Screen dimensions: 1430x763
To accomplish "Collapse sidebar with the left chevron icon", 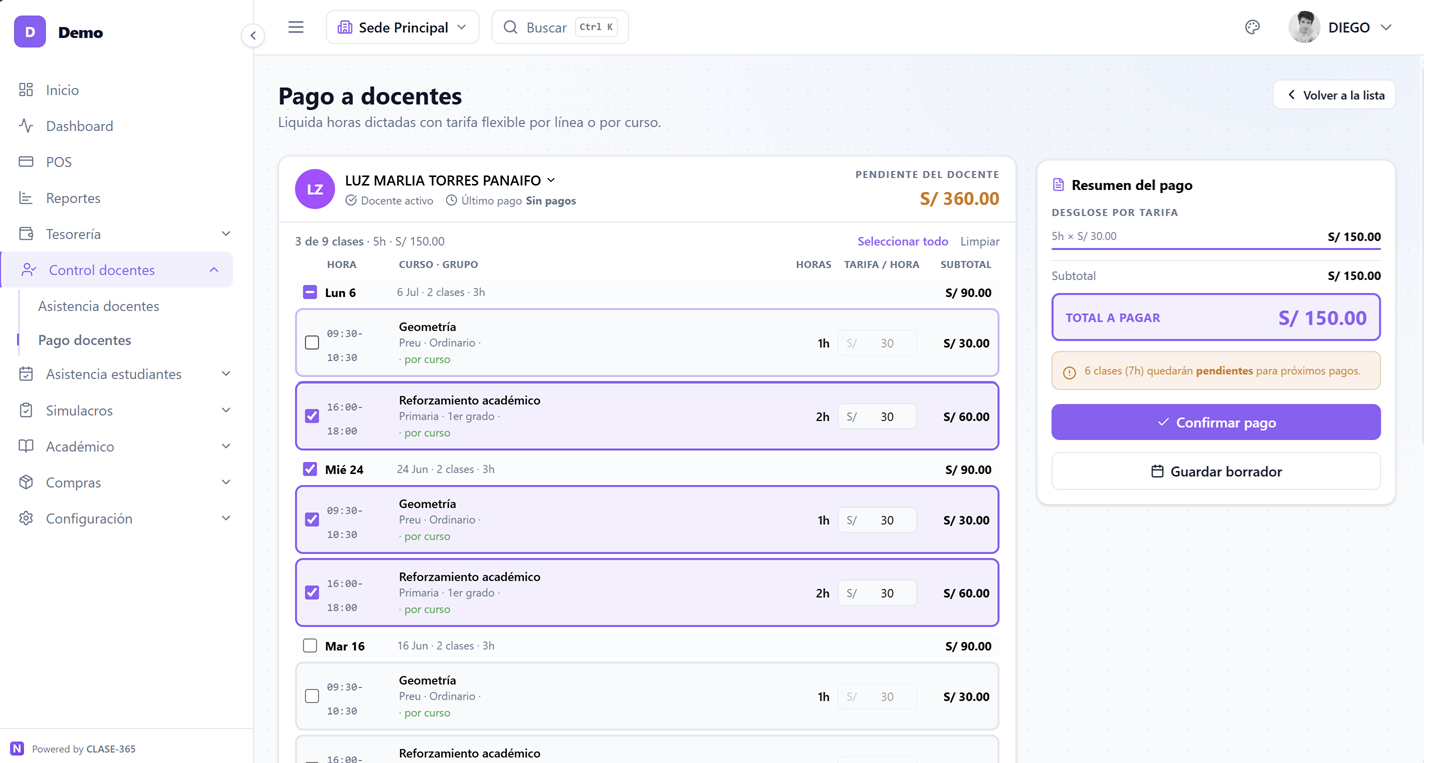I will coord(253,35).
